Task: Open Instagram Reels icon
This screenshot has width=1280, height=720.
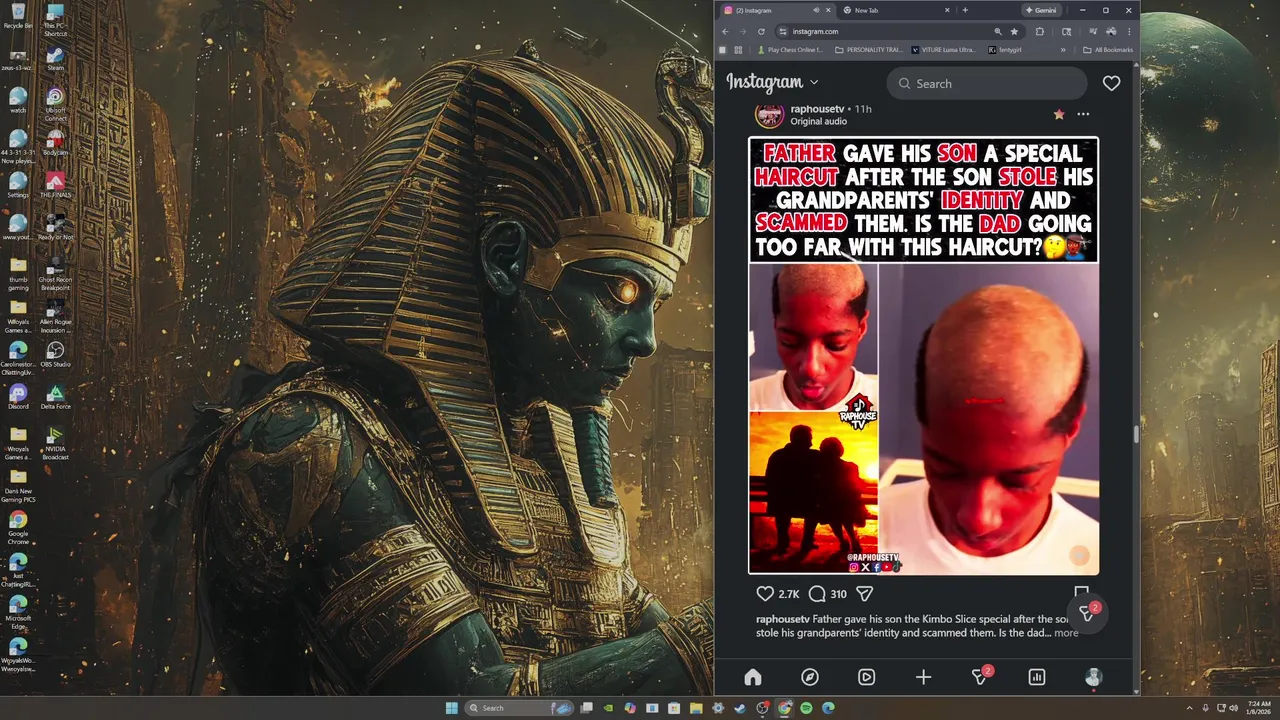Action: tap(866, 677)
